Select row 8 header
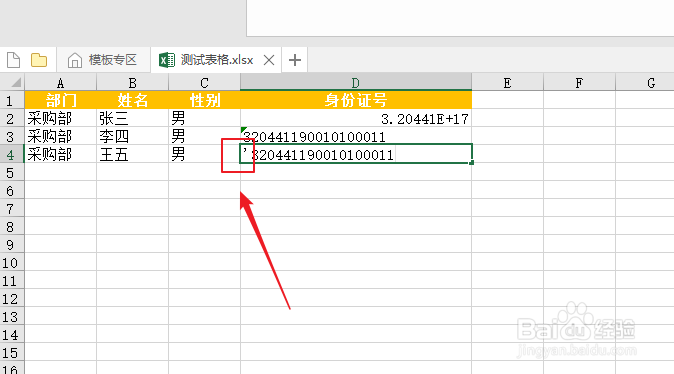 click(x=12, y=227)
